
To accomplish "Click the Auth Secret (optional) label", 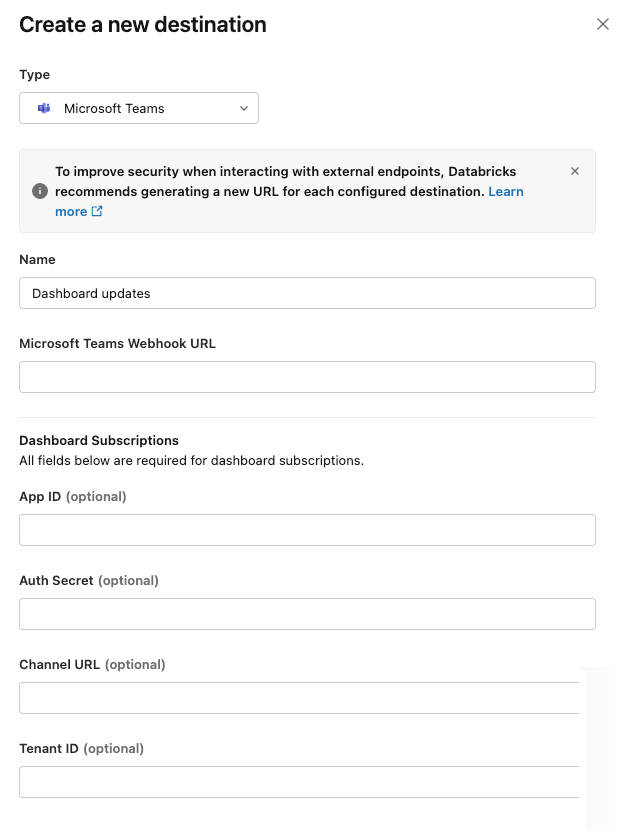I will [89, 581].
